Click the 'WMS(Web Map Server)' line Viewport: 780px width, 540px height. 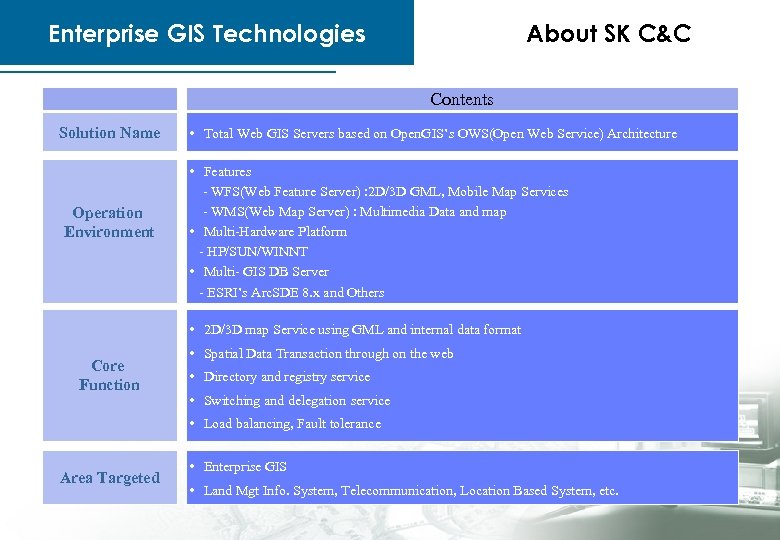tap(355, 212)
